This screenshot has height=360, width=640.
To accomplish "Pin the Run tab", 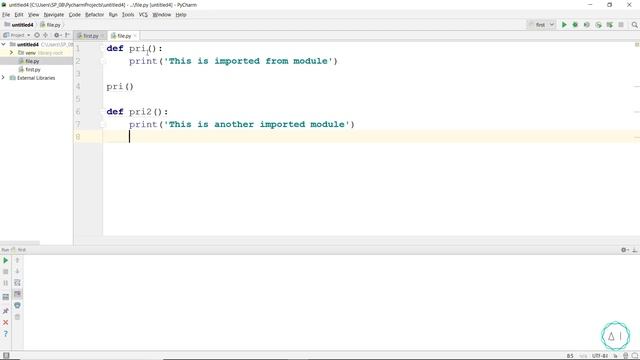I will (6, 311).
